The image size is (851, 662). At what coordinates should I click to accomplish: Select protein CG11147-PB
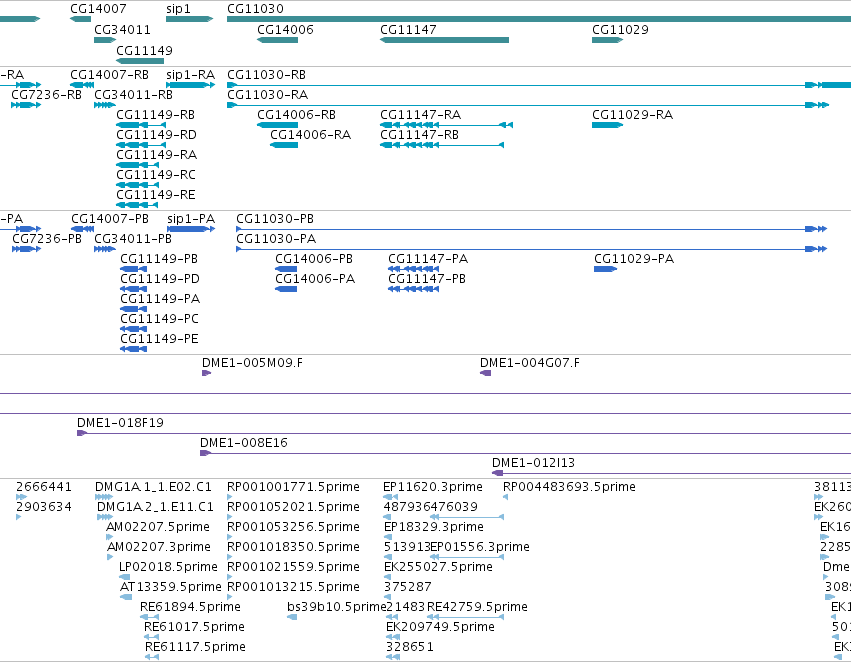414,289
